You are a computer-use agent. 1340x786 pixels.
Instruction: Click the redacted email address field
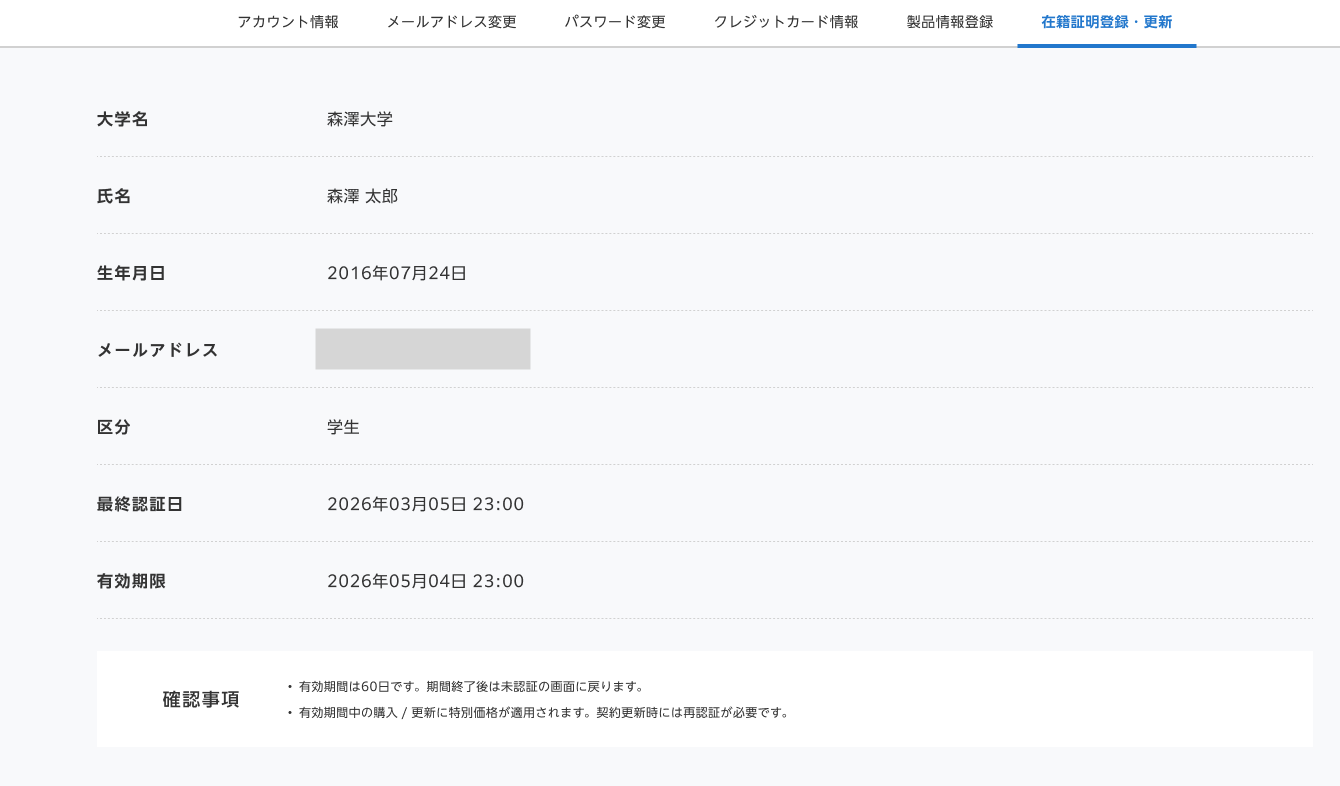tap(423, 349)
